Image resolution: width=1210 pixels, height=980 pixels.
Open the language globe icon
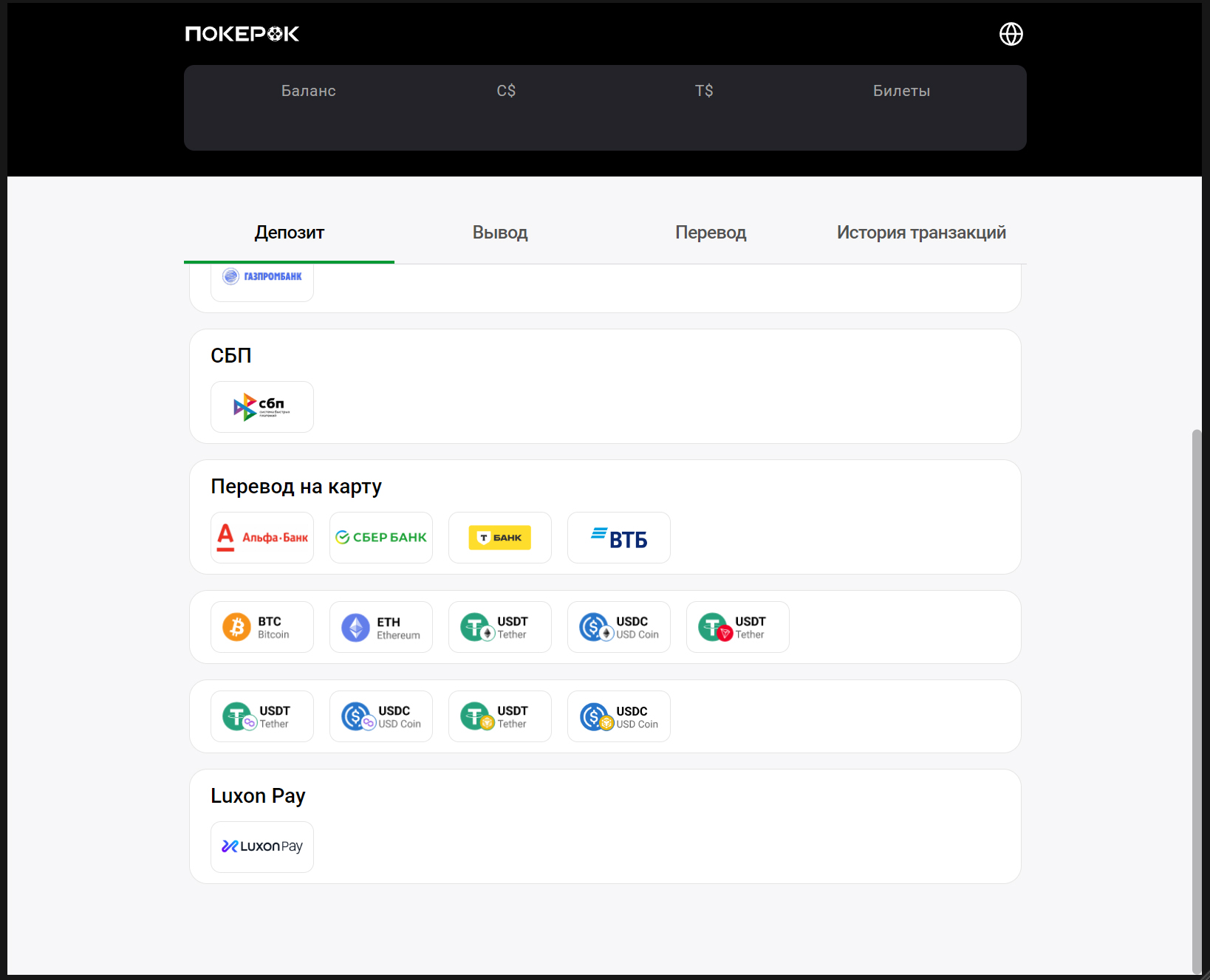pos(1011,34)
